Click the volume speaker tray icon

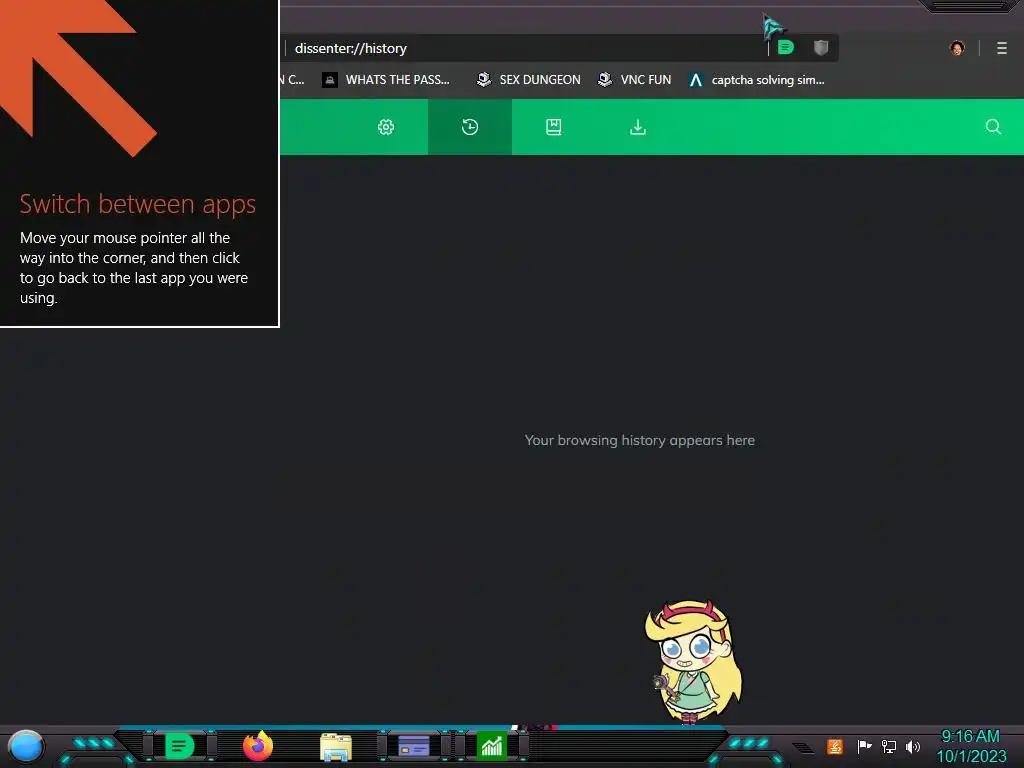coord(913,746)
